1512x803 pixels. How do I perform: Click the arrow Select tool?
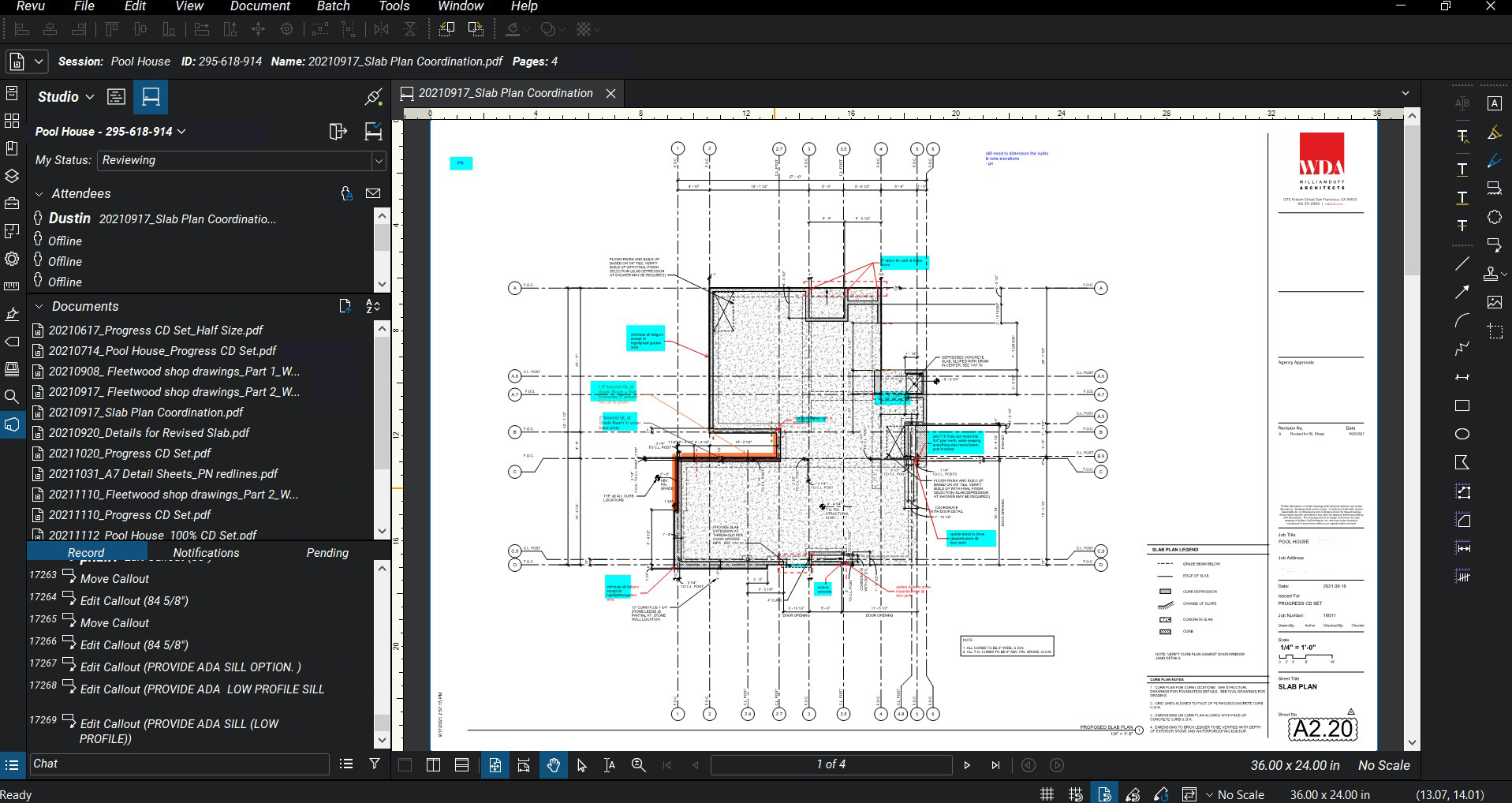point(581,764)
